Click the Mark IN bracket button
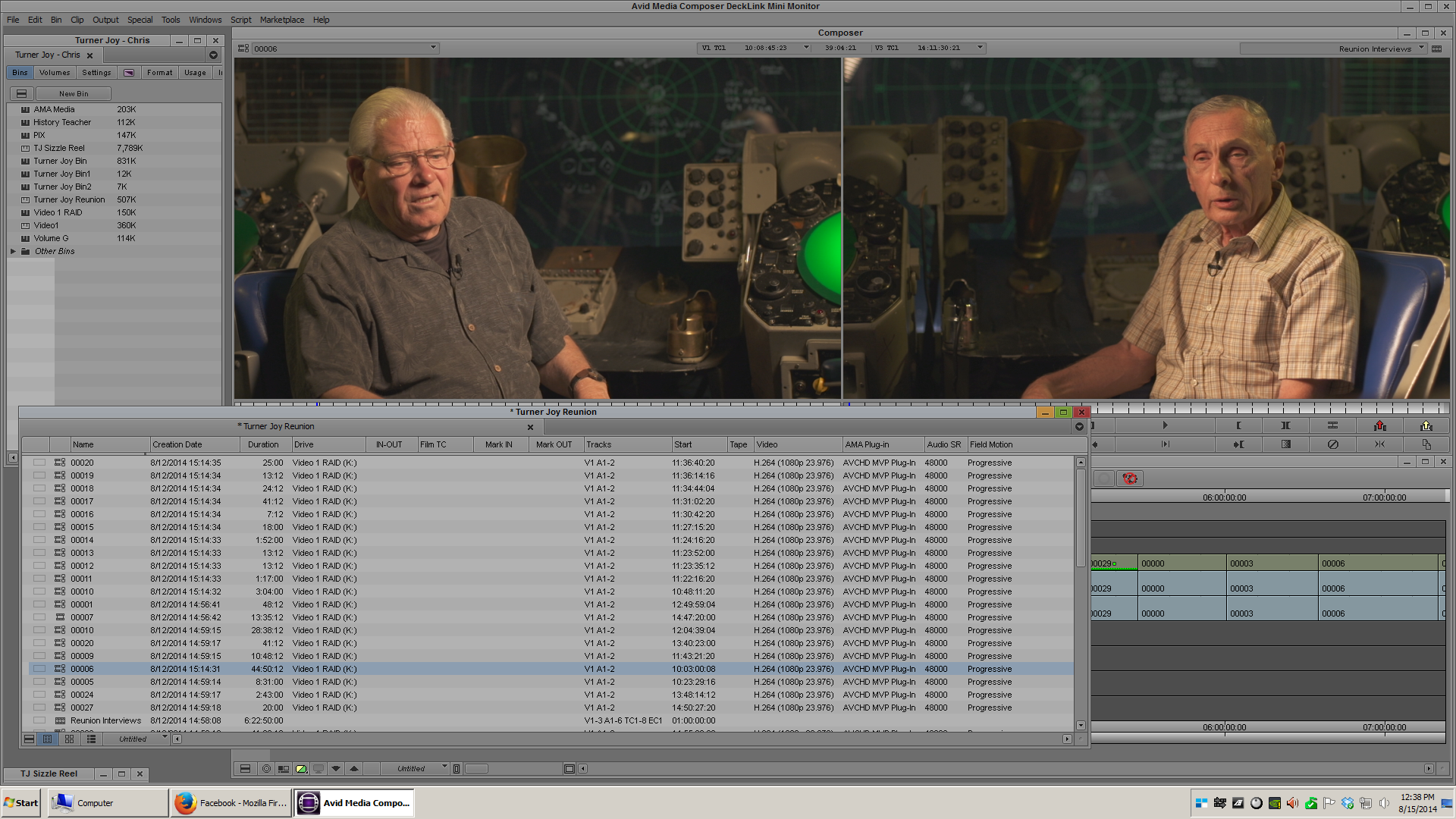The height and width of the screenshot is (819, 1456). click(1238, 425)
